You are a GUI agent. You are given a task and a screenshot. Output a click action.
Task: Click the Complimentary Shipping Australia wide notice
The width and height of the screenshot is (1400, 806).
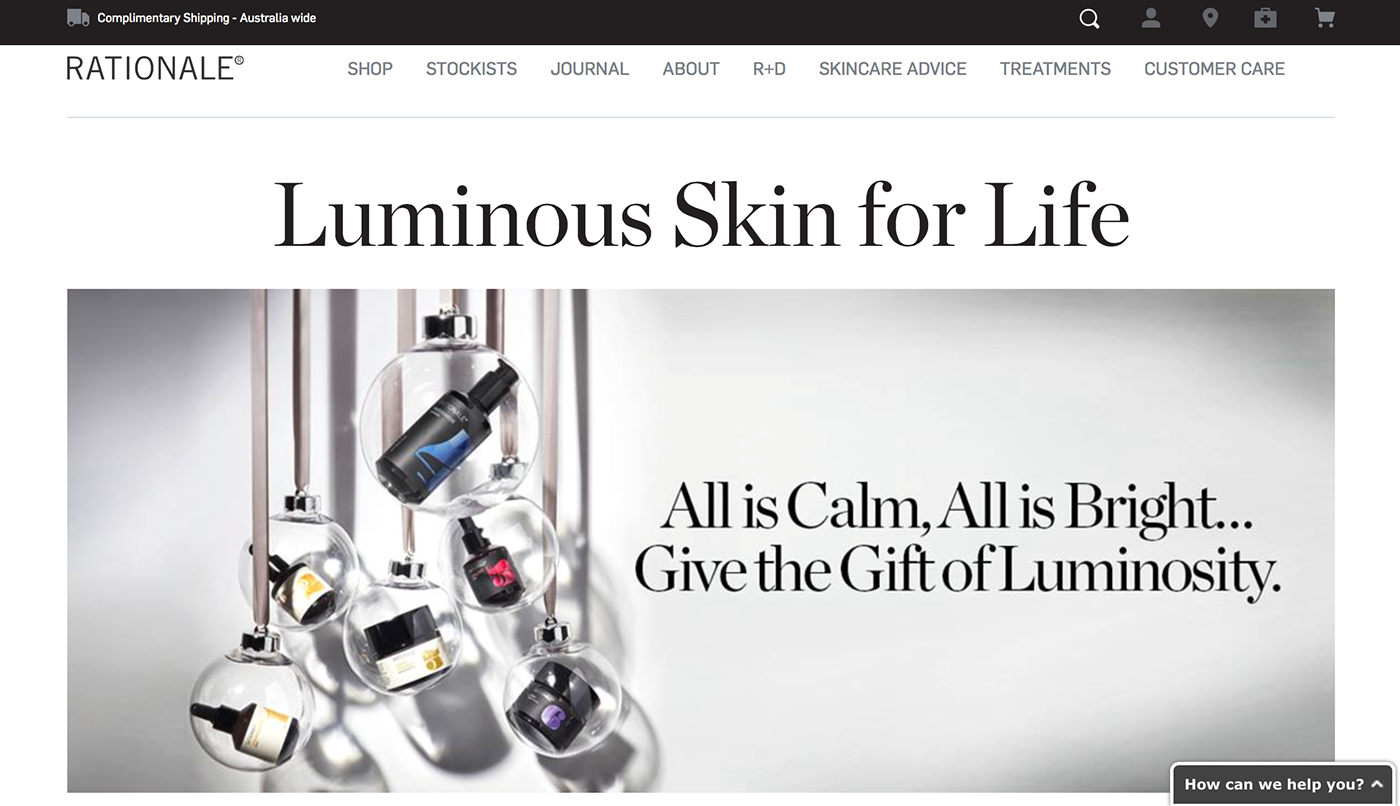point(207,18)
